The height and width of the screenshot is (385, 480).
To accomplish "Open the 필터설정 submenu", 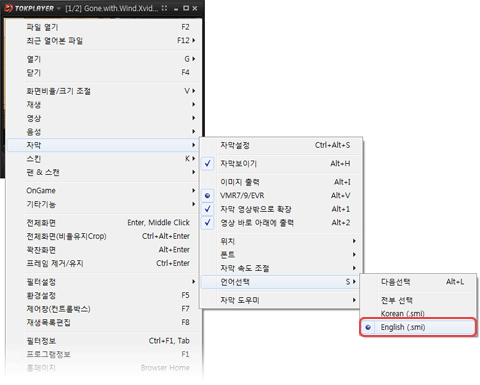I will [x=104, y=282].
